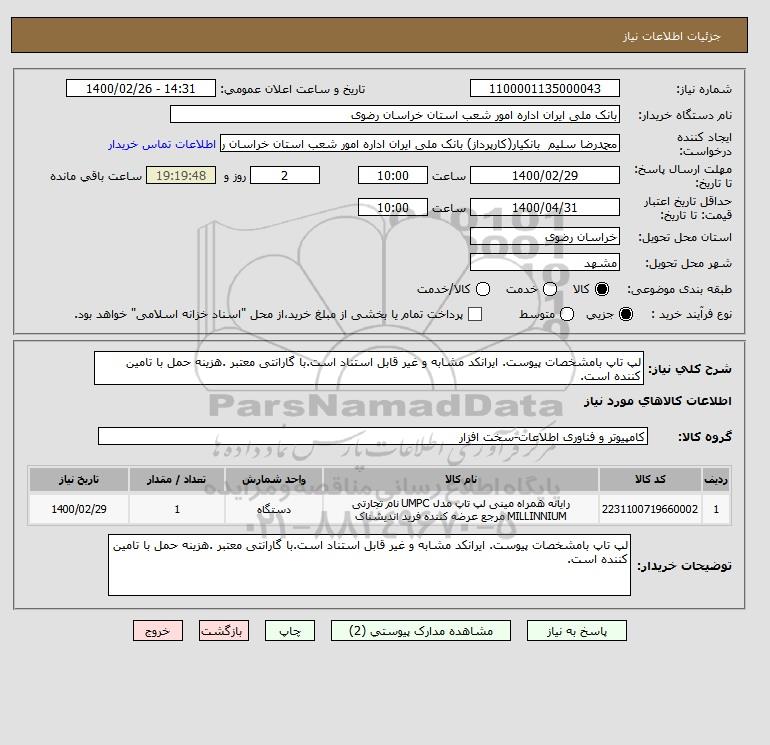Open مشاهده مدارک پیوستی (2) attachments

421,631
